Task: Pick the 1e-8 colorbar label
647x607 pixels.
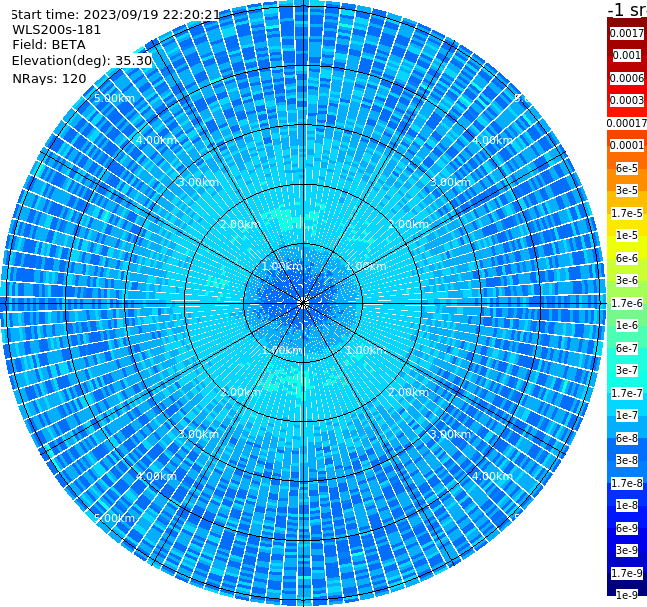Action: pos(627,505)
